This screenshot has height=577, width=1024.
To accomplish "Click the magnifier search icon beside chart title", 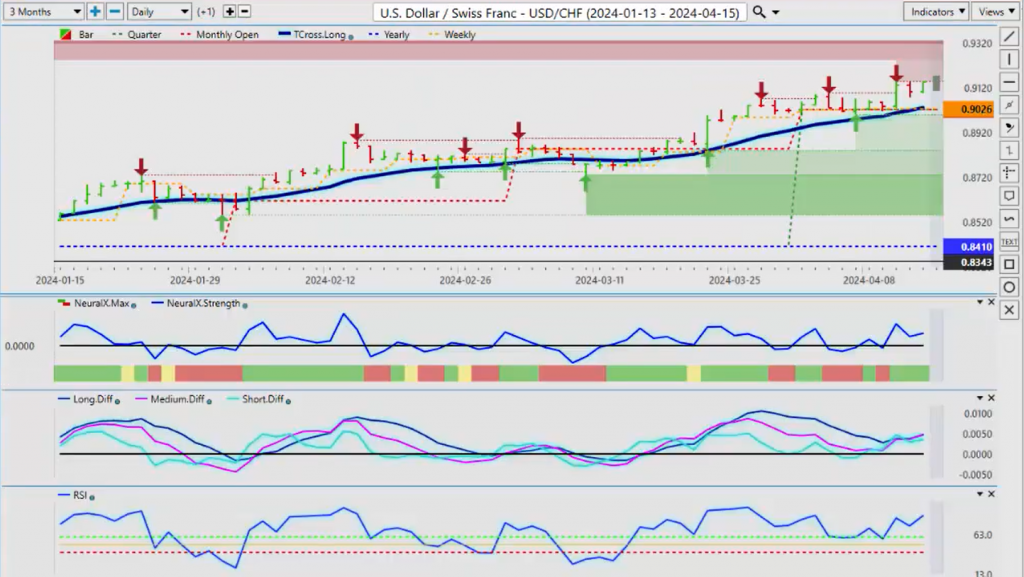I will point(759,12).
